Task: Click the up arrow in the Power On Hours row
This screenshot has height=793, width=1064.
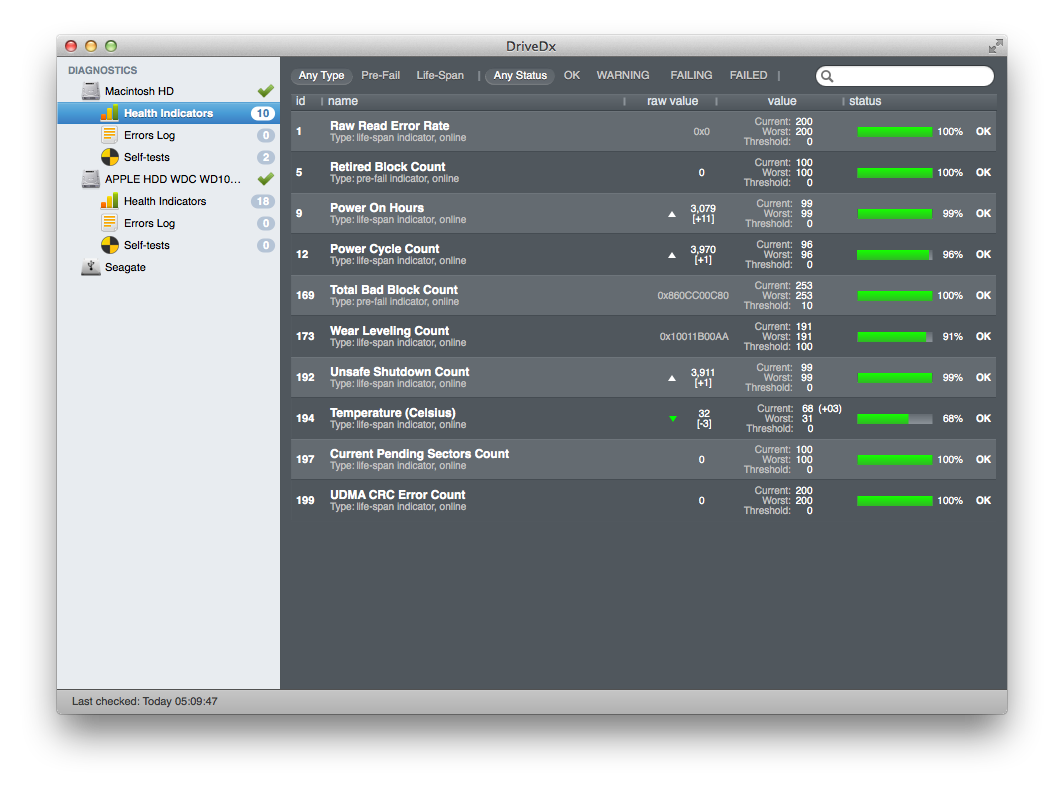Action: [672, 214]
